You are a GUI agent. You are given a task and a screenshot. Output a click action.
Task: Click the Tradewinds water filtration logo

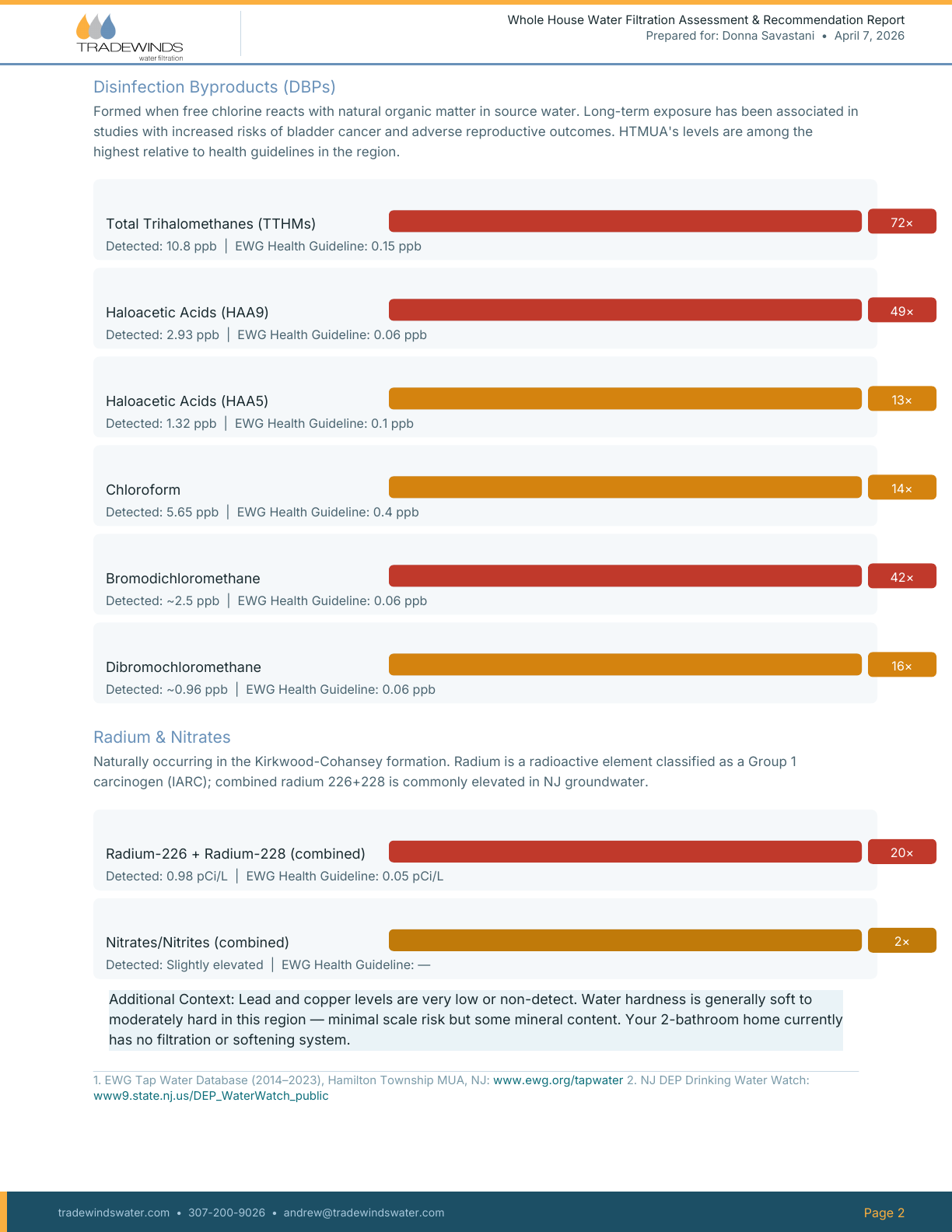(x=129, y=37)
